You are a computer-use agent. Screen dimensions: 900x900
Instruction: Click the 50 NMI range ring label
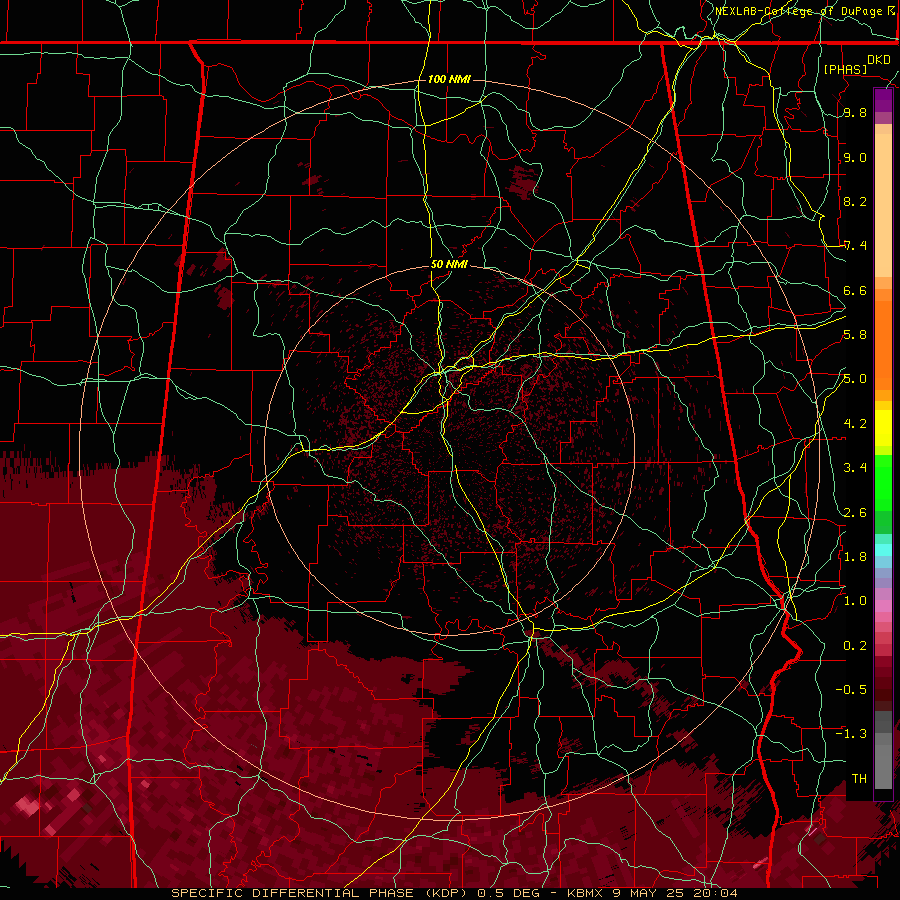click(449, 264)
